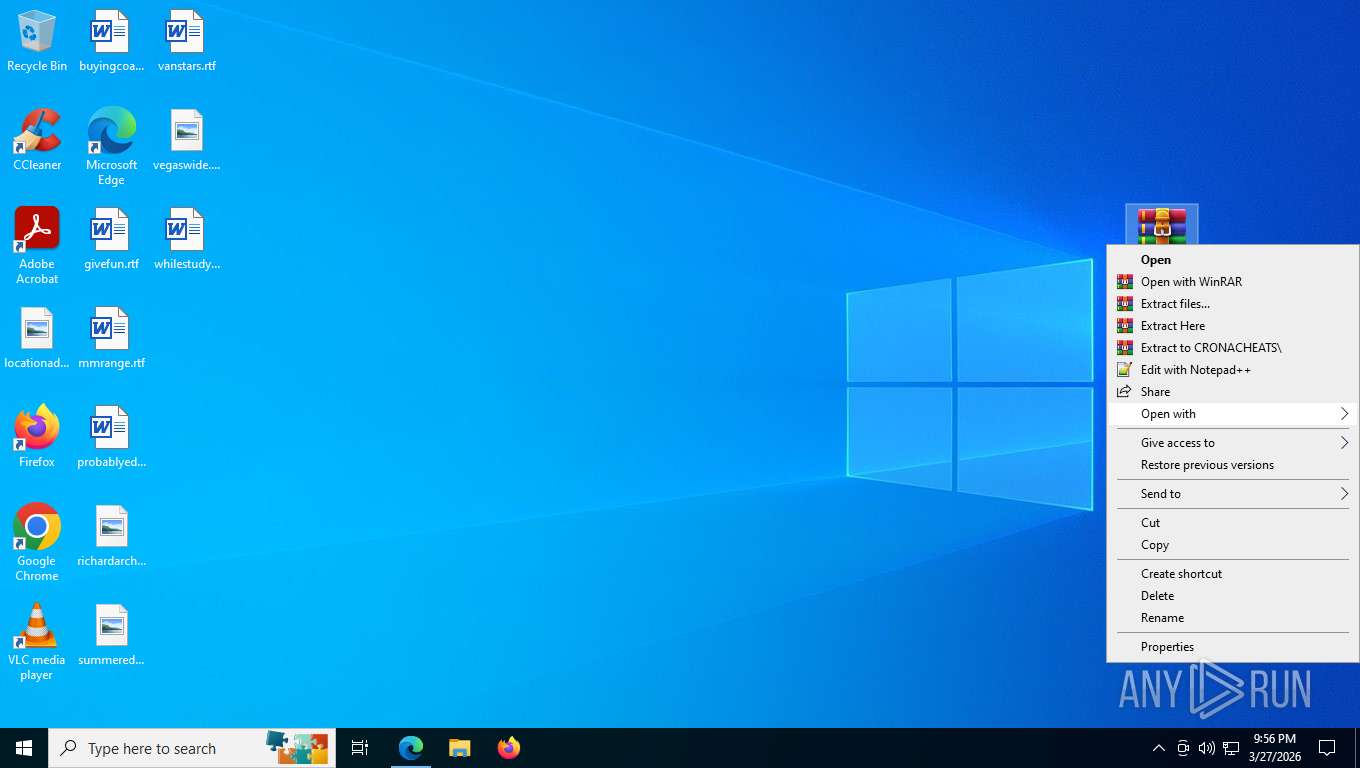
Task: Select the CCleaner desktop shortcut
Action: pyautogui.click(x=37, y=140)
